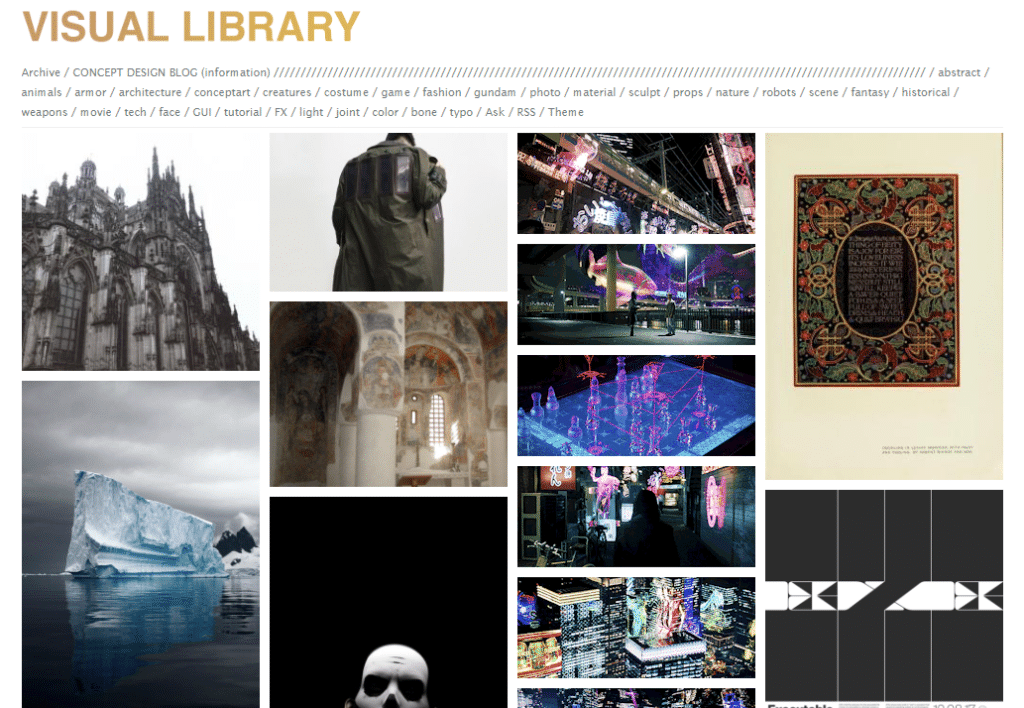Open the FX category
Screen dimensions: 1024x708
click(281, 112)
